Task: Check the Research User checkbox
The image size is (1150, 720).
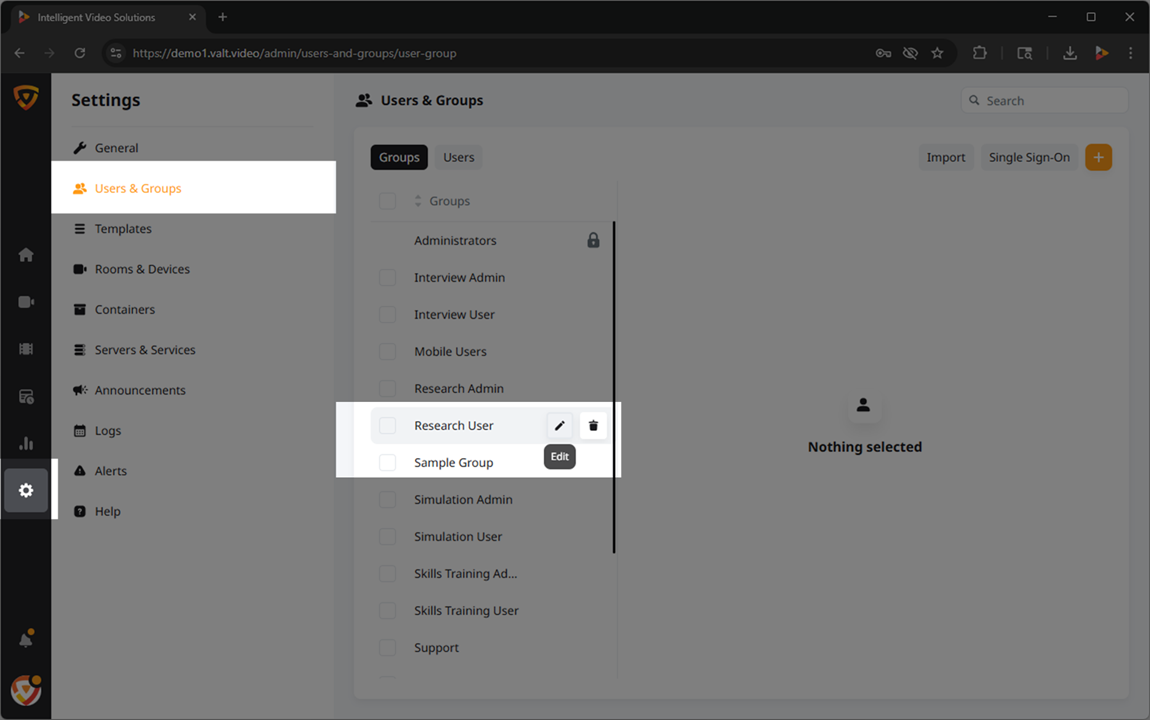Action: [387, 425]
